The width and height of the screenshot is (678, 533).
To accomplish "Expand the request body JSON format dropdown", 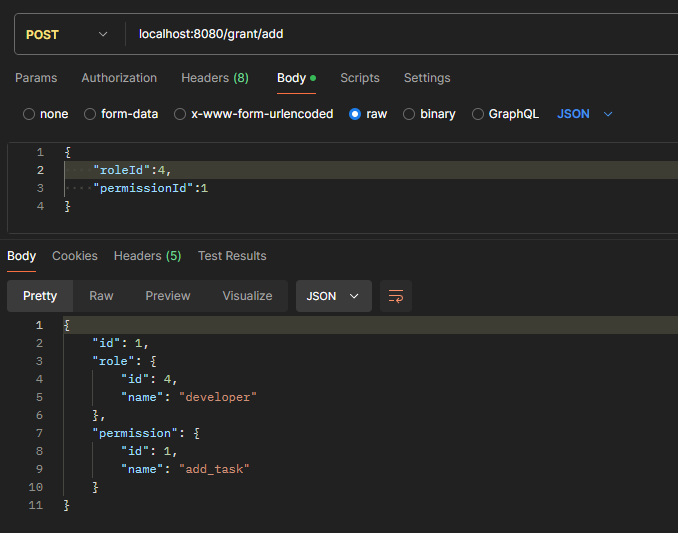I will coord(585,114).
